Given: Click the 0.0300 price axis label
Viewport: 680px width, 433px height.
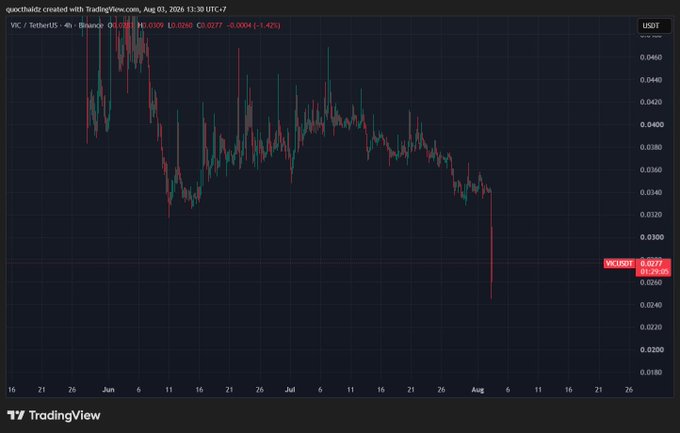Looking at the screenshot, I should (652, 237).
